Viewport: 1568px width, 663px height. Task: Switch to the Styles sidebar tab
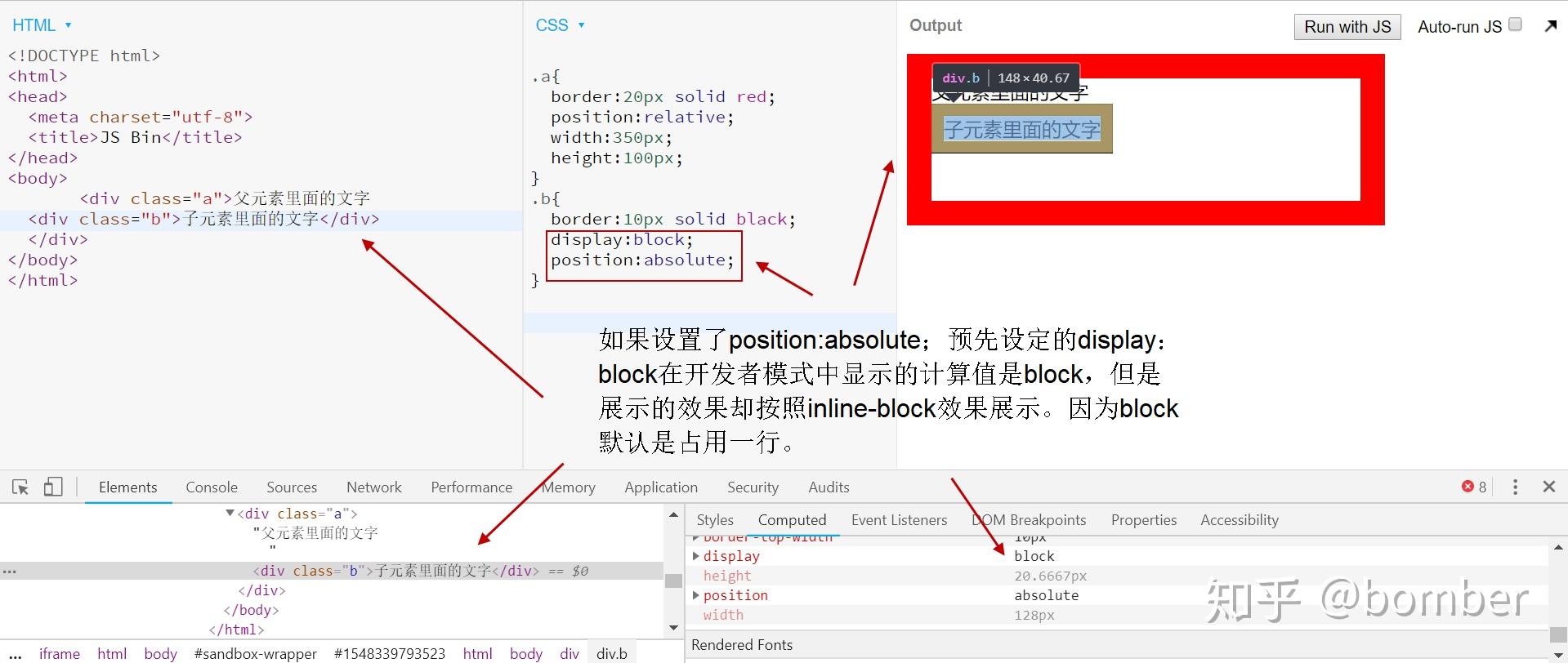pyautogui.click(x=715, y=520)
